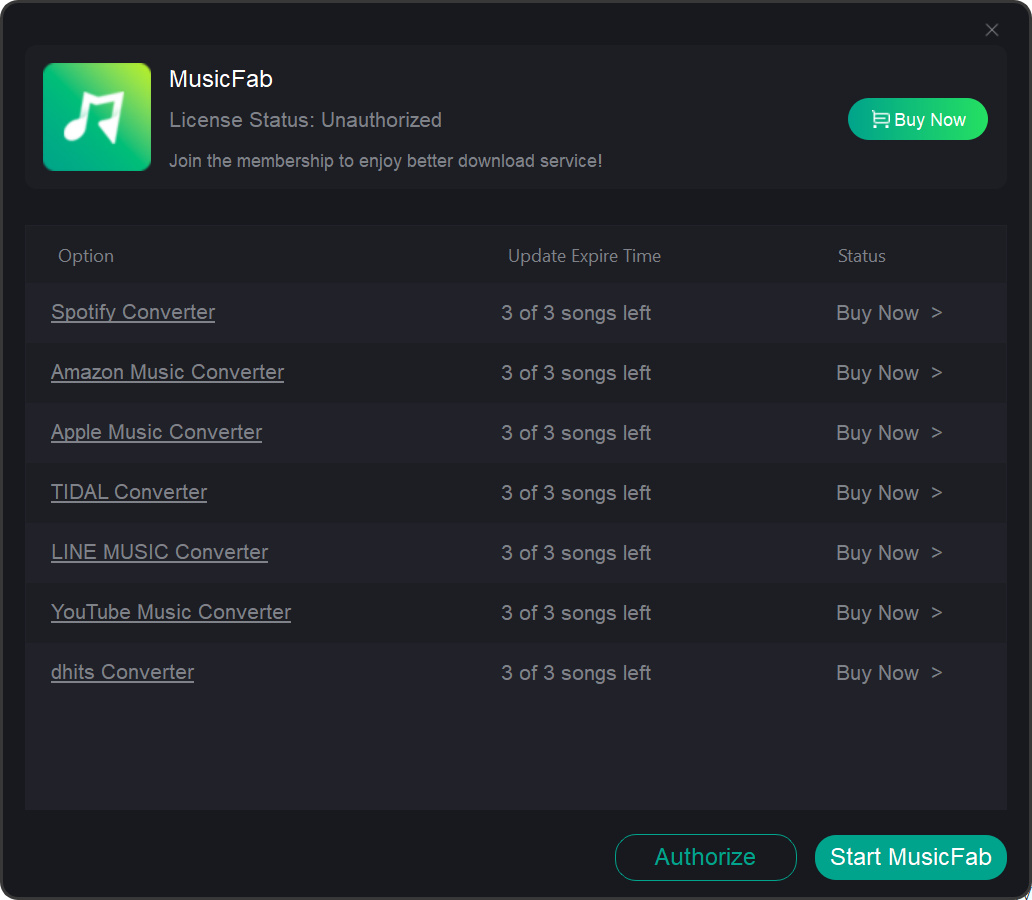Click Buy Now in dhits Converter row
1032x900 pixels.
coord(889,672)
